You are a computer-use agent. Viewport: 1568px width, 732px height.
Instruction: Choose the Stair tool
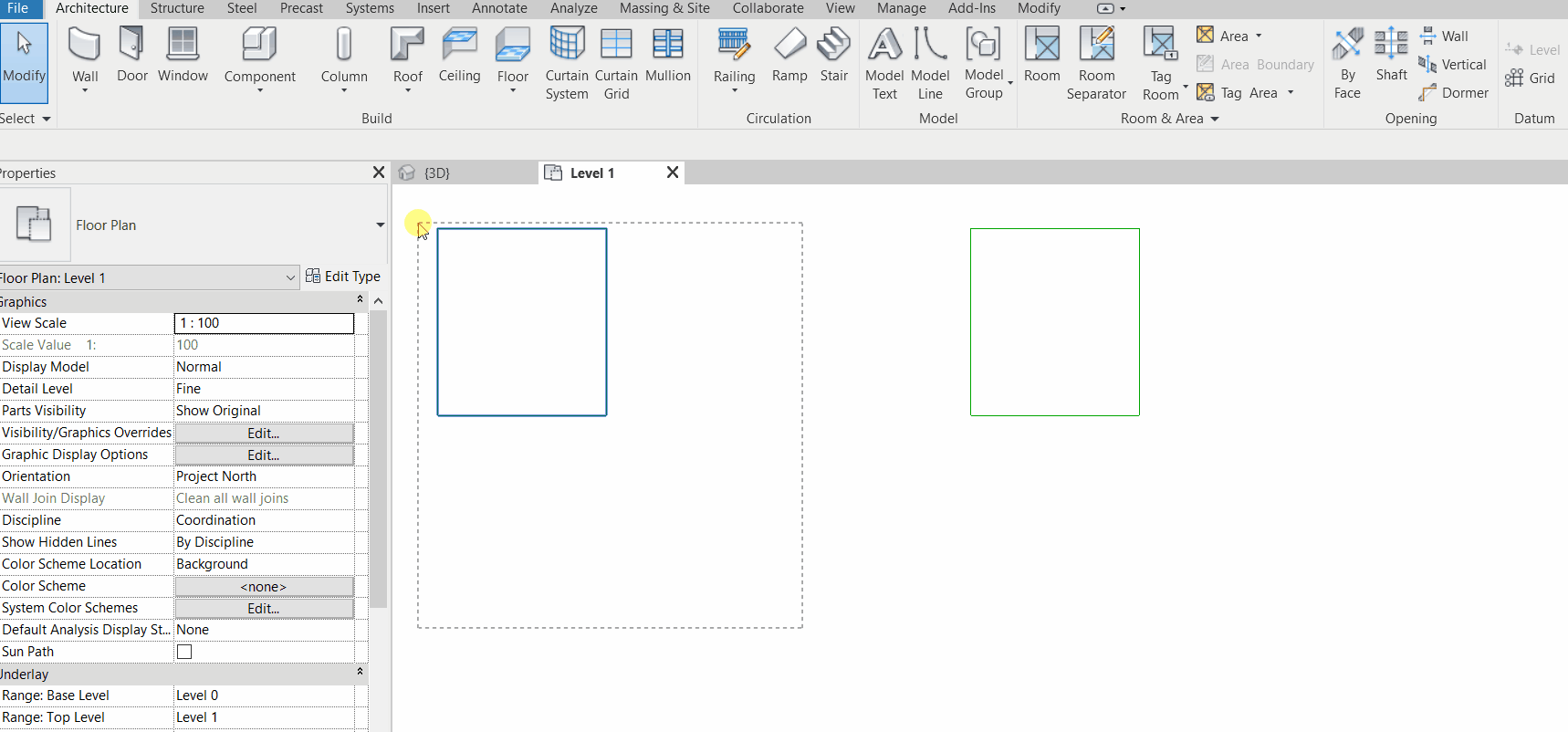click(x=834, y=57)
